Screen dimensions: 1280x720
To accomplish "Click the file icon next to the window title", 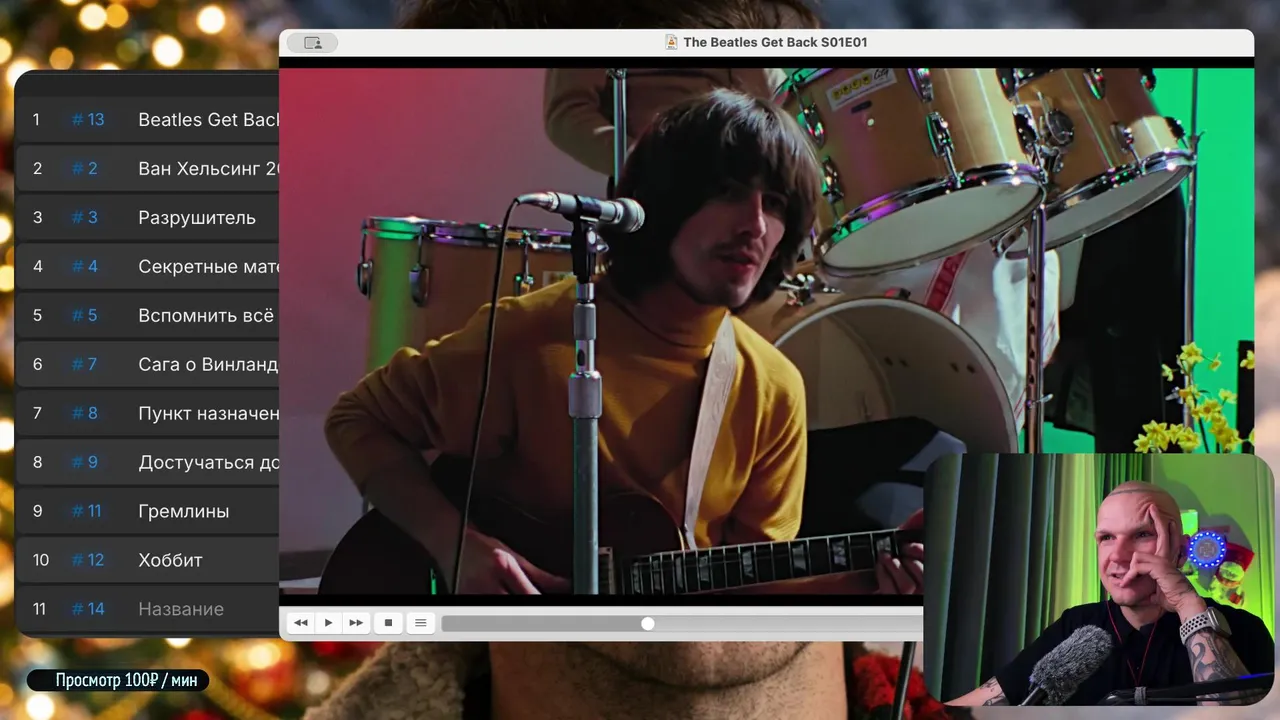I will [671, 42].
